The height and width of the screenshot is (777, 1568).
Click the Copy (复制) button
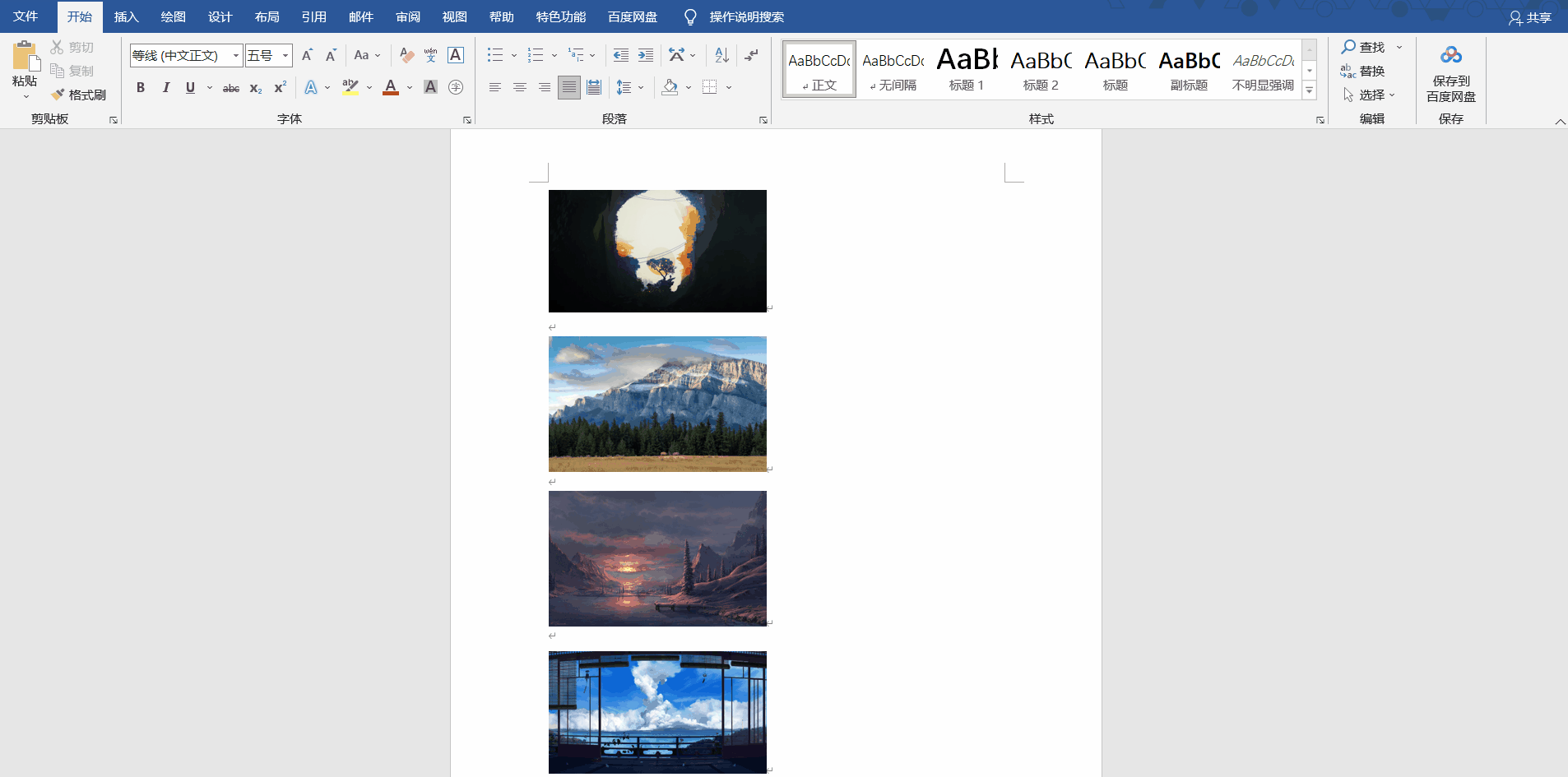pos(72,71)
